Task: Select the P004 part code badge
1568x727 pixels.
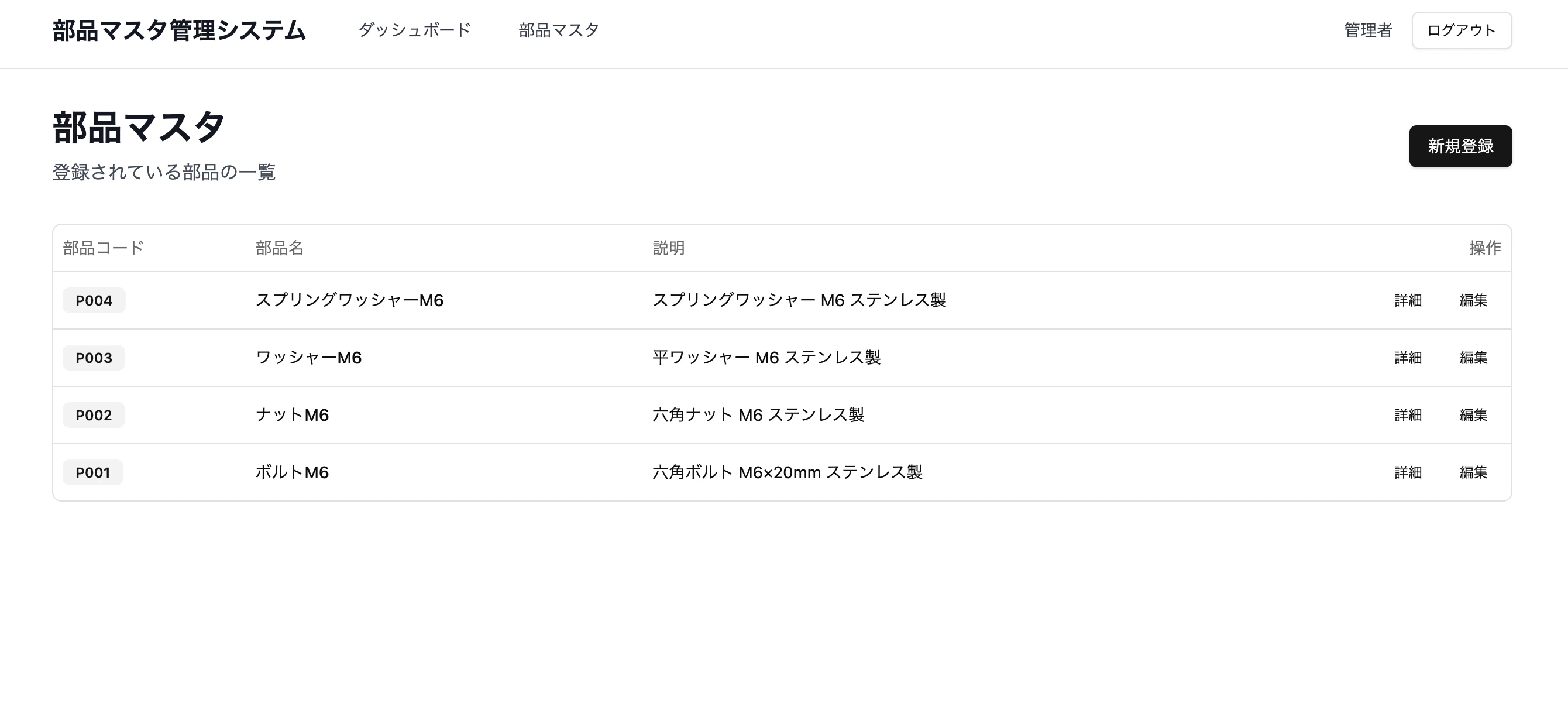Action: (x=94, y=300)
